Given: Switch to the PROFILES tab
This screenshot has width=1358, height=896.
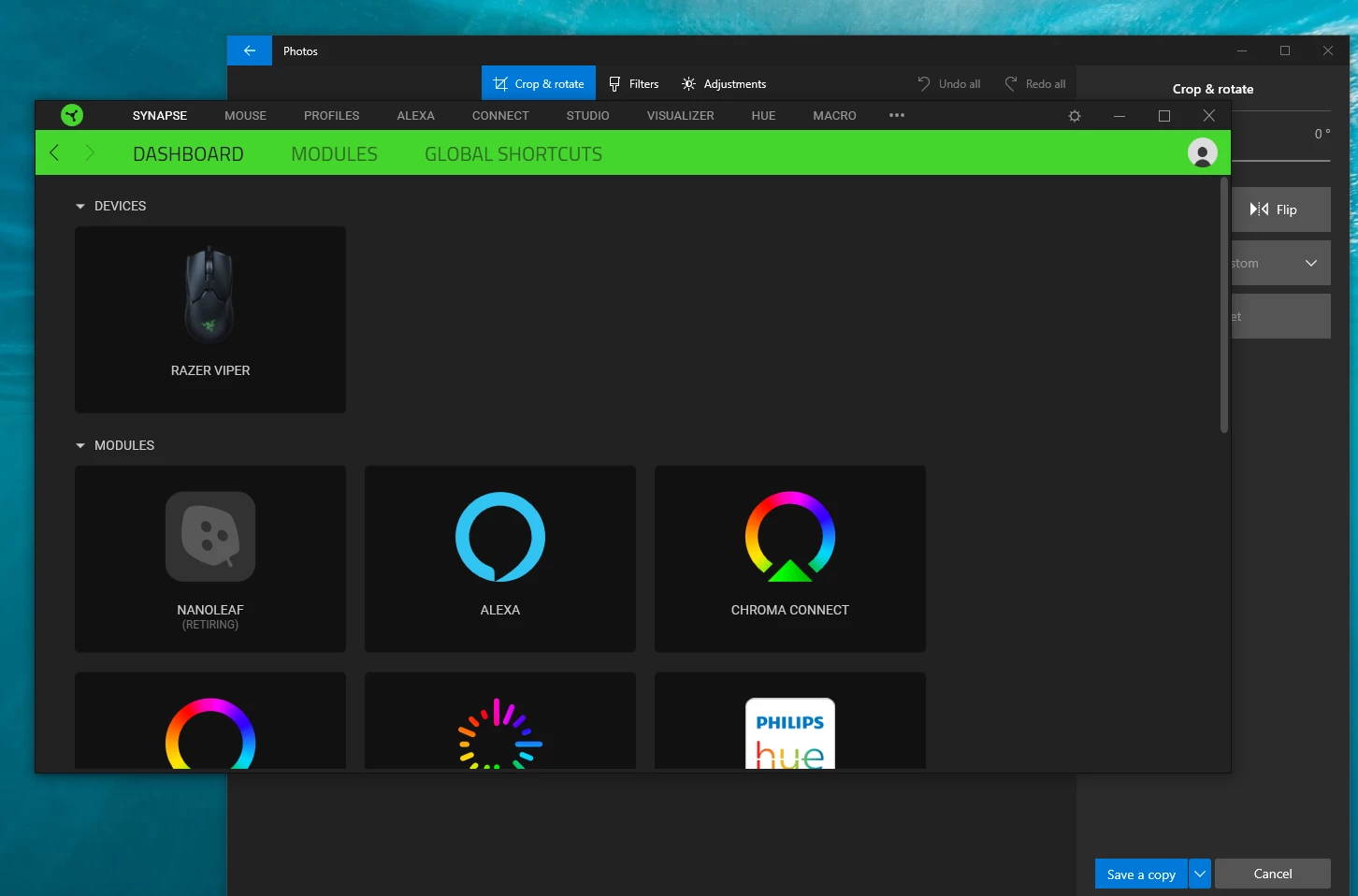Looking at the screenshot, I should 332,115.
